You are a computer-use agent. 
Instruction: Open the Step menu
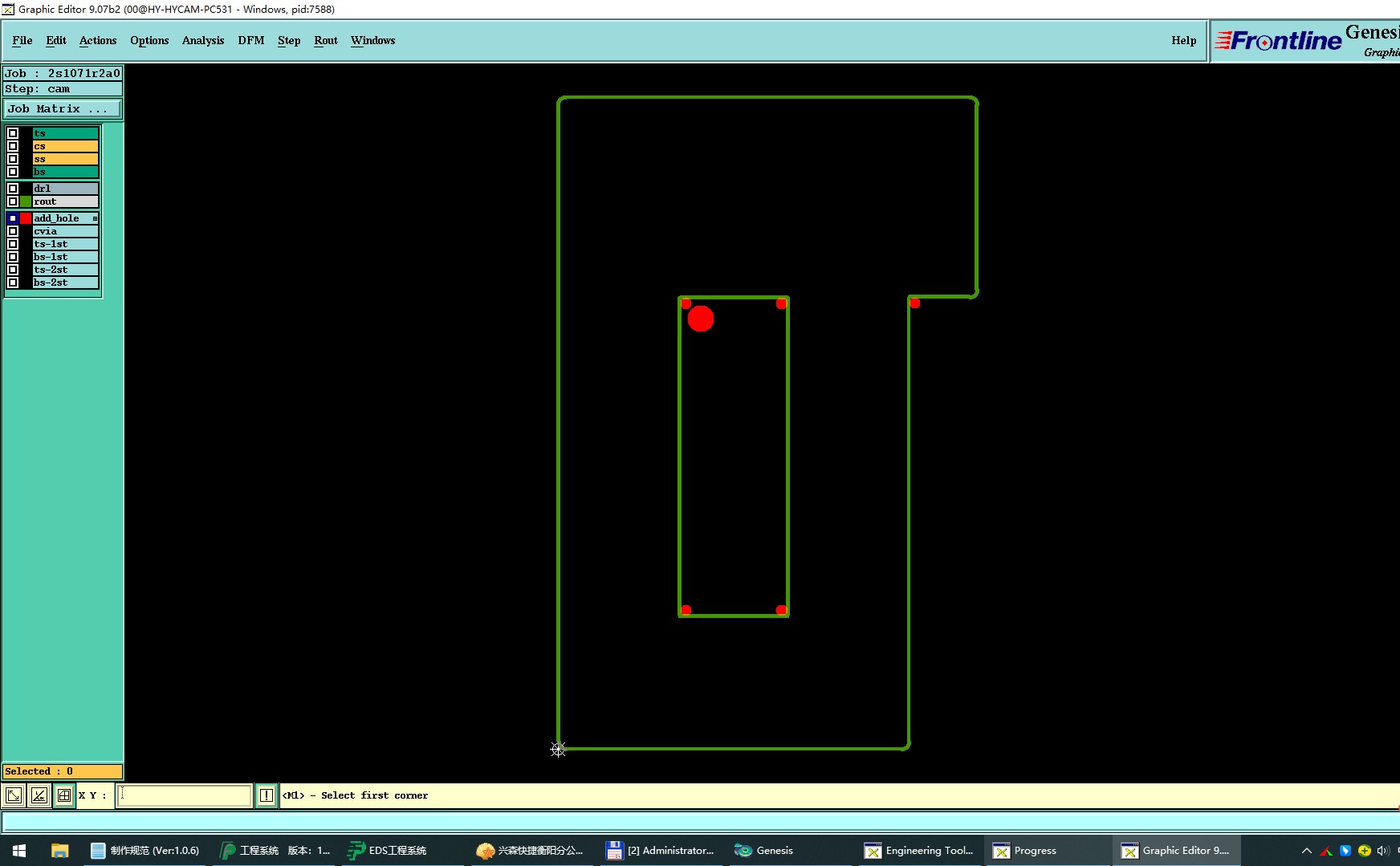click(x=289, y=40)
